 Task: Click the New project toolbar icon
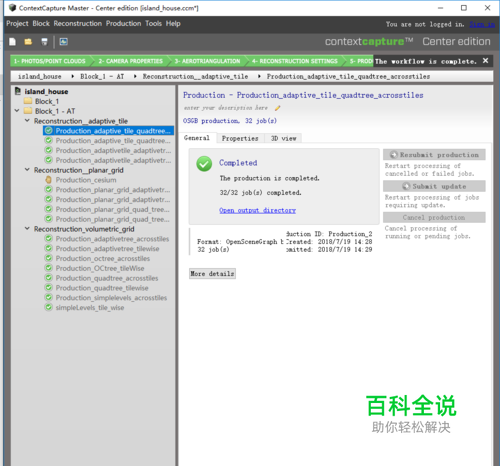point(13,42)
